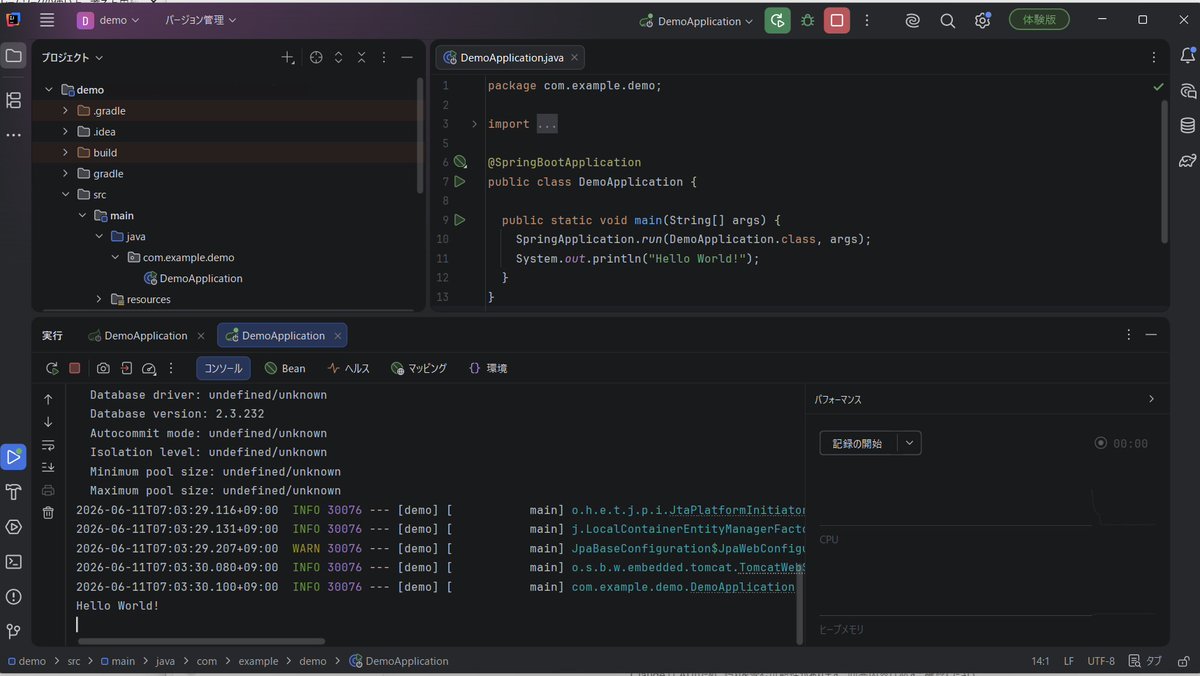Click the 体験版 trial button

tap(1039, 19)
